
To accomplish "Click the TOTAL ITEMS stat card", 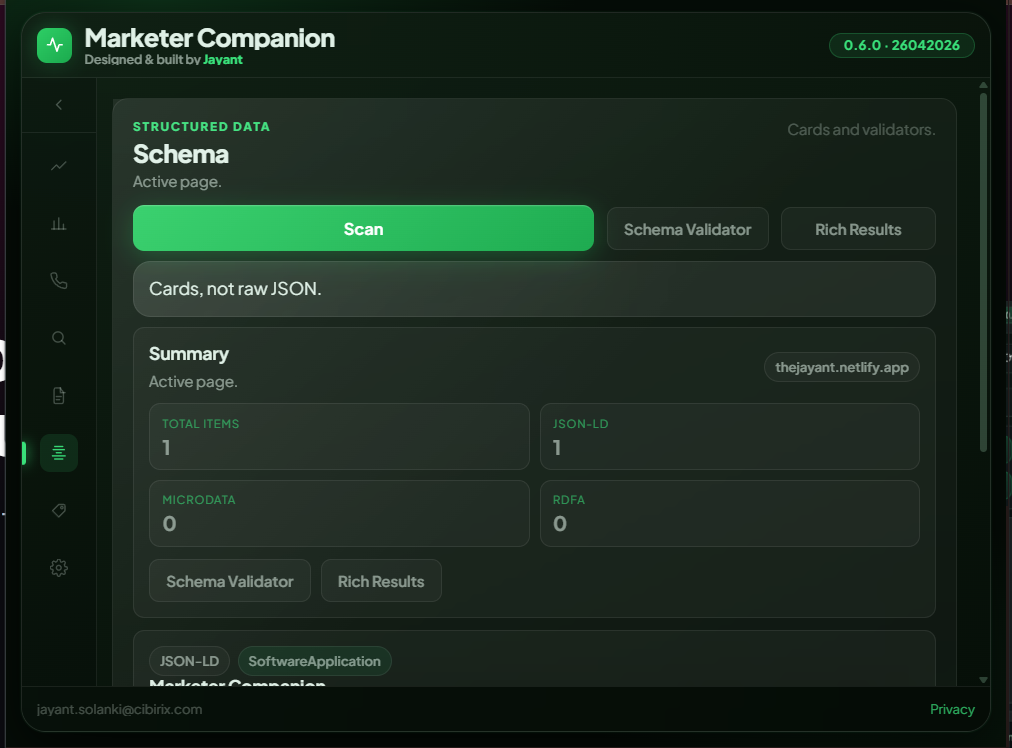I will click(x=339, y=436).
